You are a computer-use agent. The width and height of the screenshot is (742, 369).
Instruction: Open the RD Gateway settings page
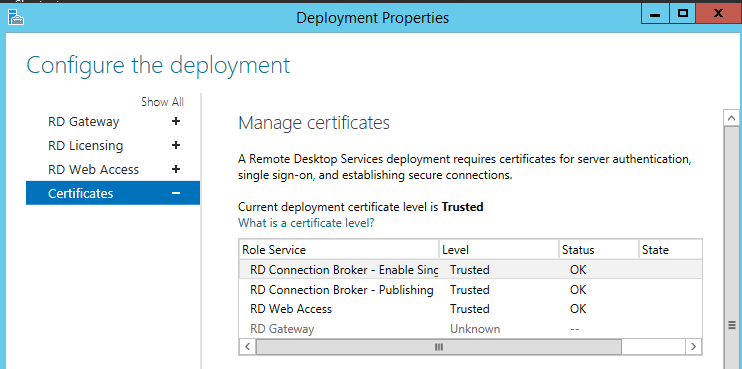[x=84, y=122]
